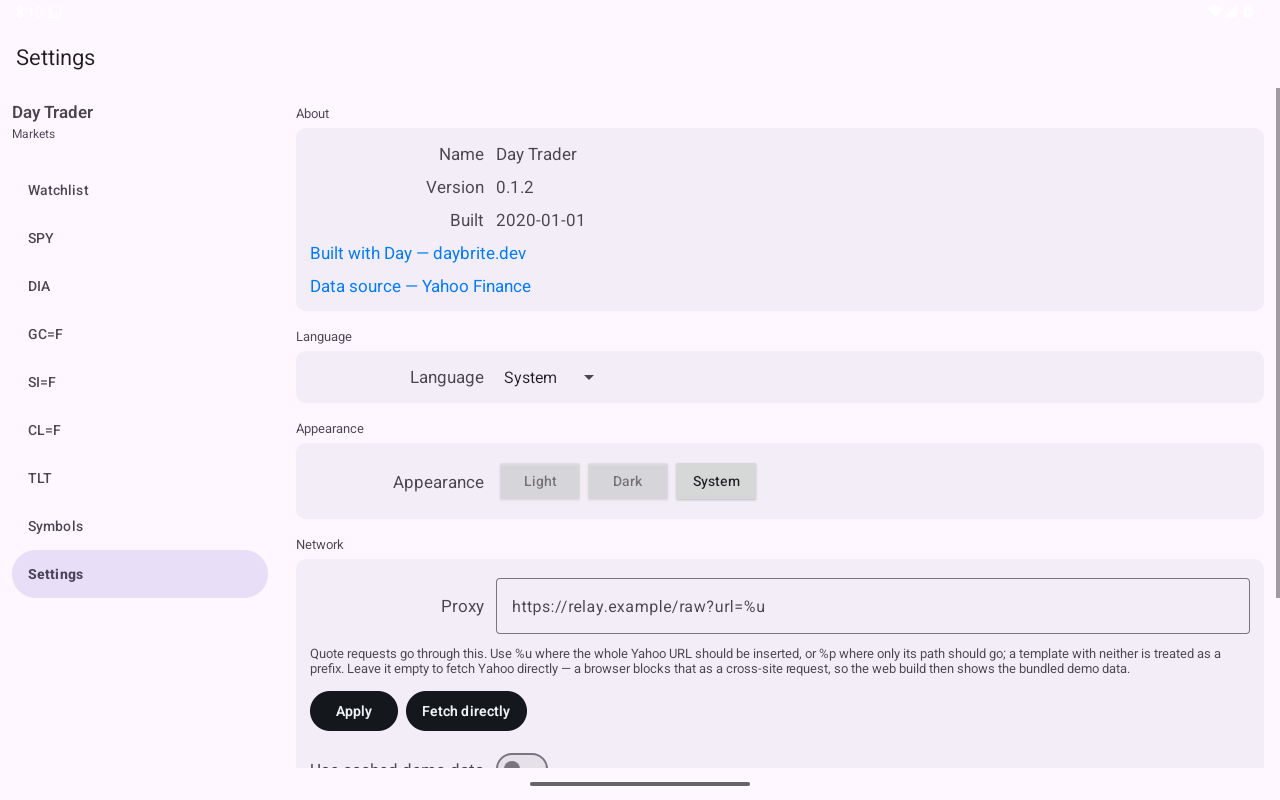Choose System appearance
This screenshot has height=800, width=1280.
[x=716, y=481]
